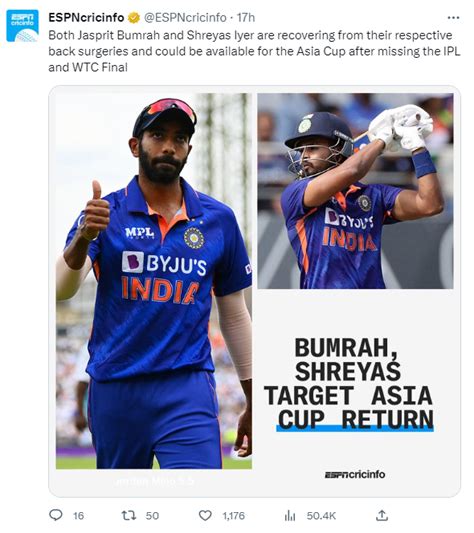Click the reply speech bubble icon

pos(56,515)
